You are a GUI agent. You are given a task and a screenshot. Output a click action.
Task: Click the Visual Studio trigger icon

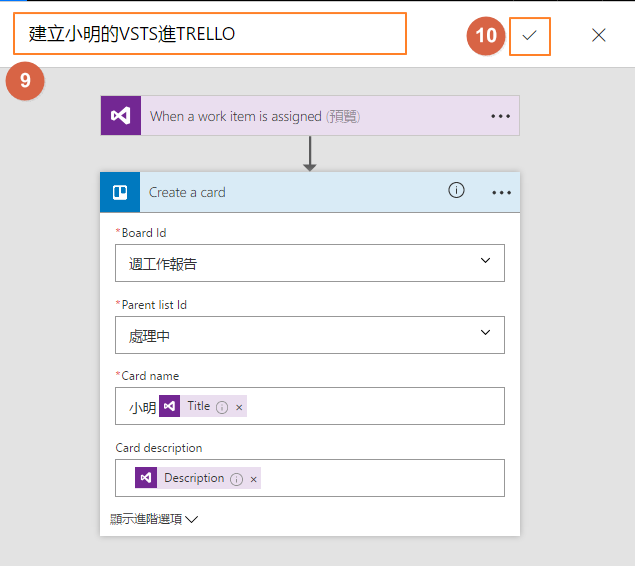(x=120, y=116)
